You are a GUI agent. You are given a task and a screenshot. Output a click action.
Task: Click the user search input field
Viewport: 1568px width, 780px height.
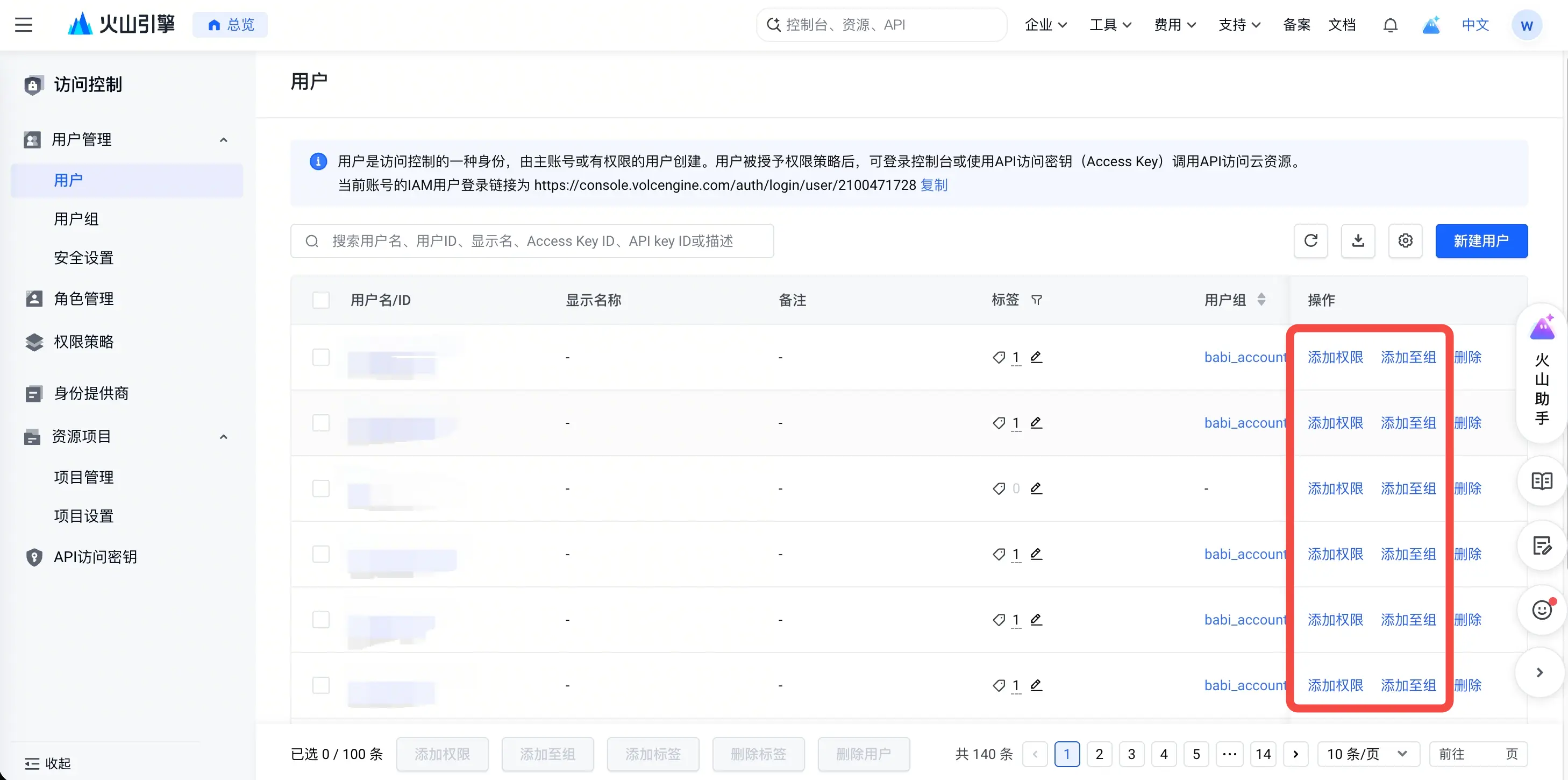click(x=532, y=240)
